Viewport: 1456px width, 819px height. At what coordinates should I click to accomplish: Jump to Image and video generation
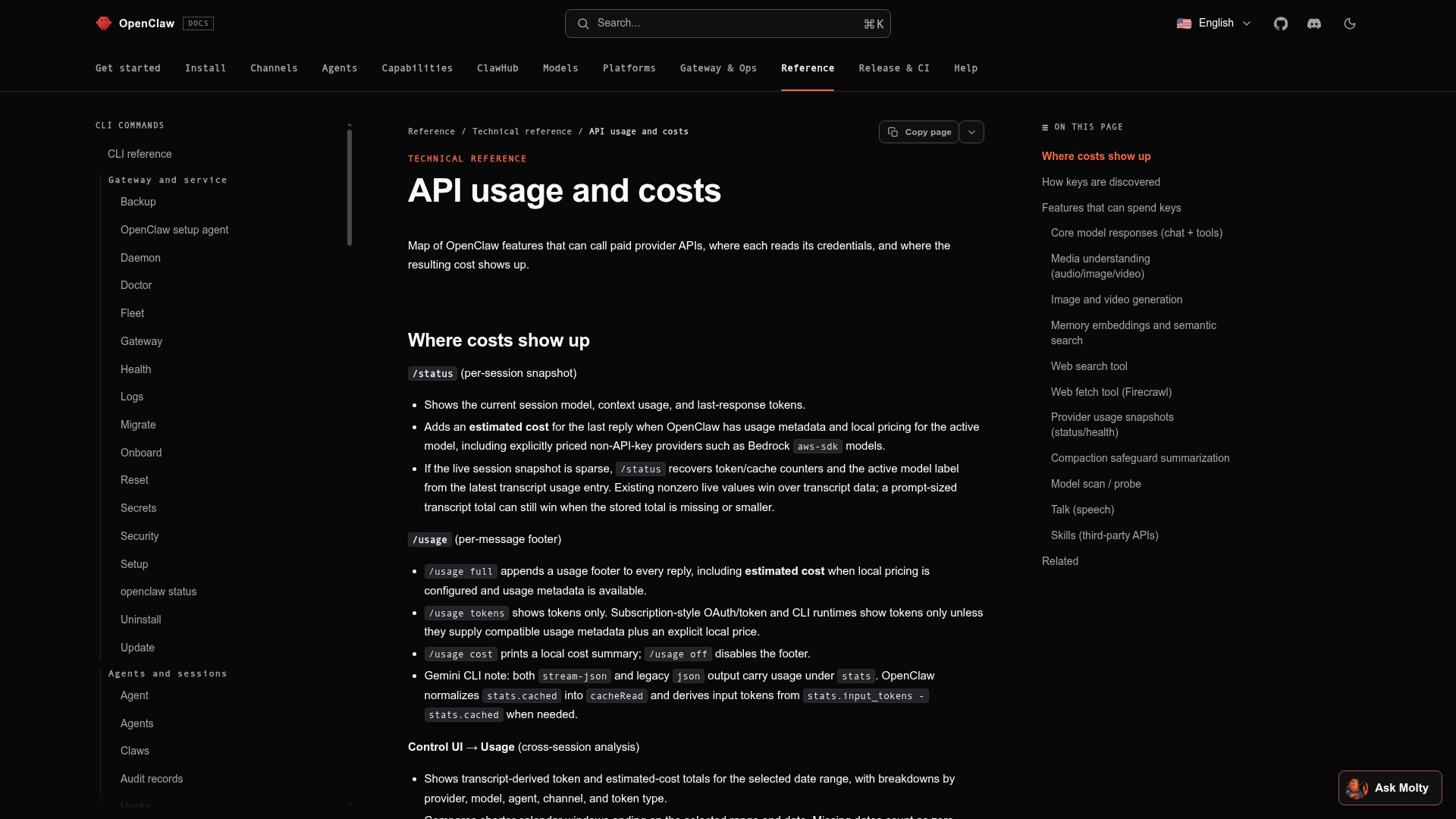point(1116,300)
